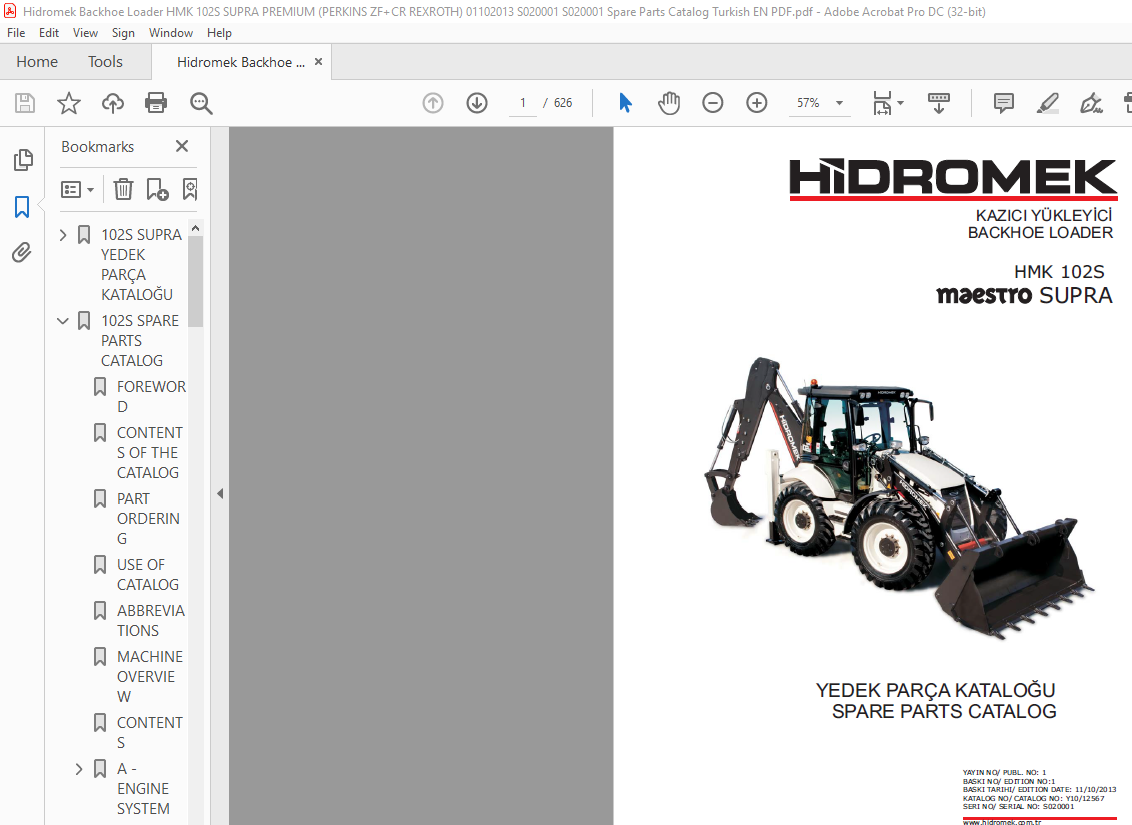Open Page Thumbnails panel icon
Viewport: 1132px width, 825px height.
pyautogui.click(x=23, y=160)
